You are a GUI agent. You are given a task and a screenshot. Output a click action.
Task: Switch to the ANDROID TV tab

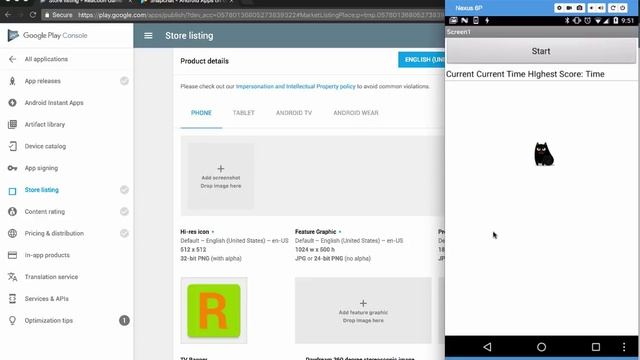pyautogui.click(x=294, y=113)
